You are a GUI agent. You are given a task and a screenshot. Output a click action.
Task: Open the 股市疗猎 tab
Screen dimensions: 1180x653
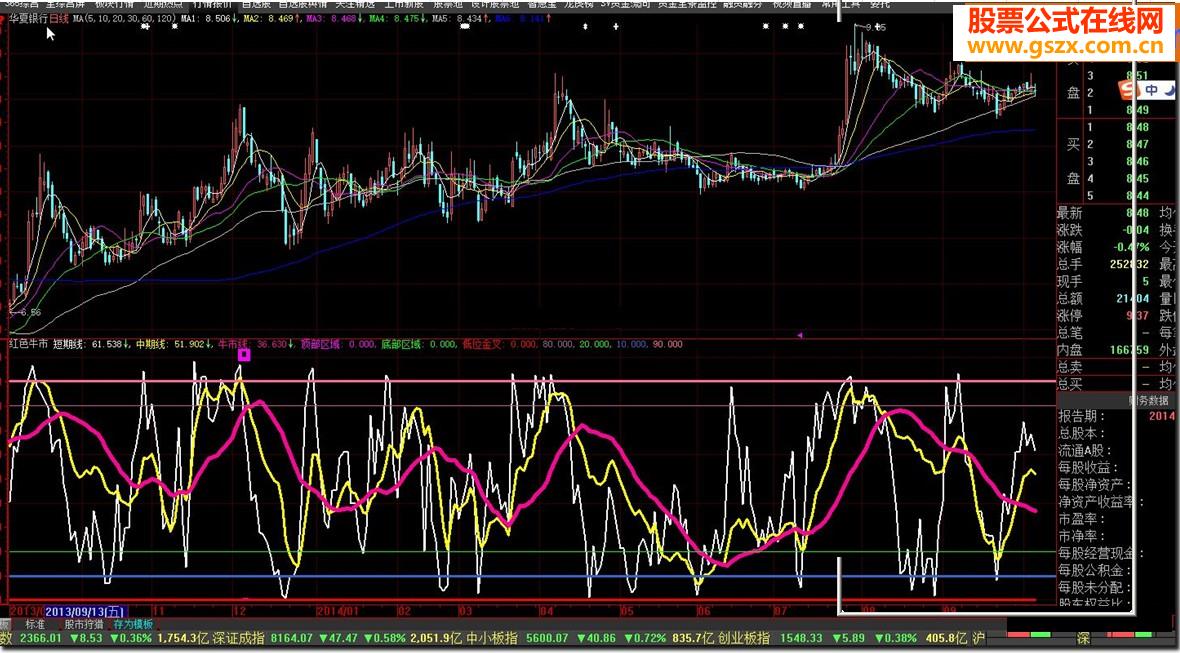84,623
